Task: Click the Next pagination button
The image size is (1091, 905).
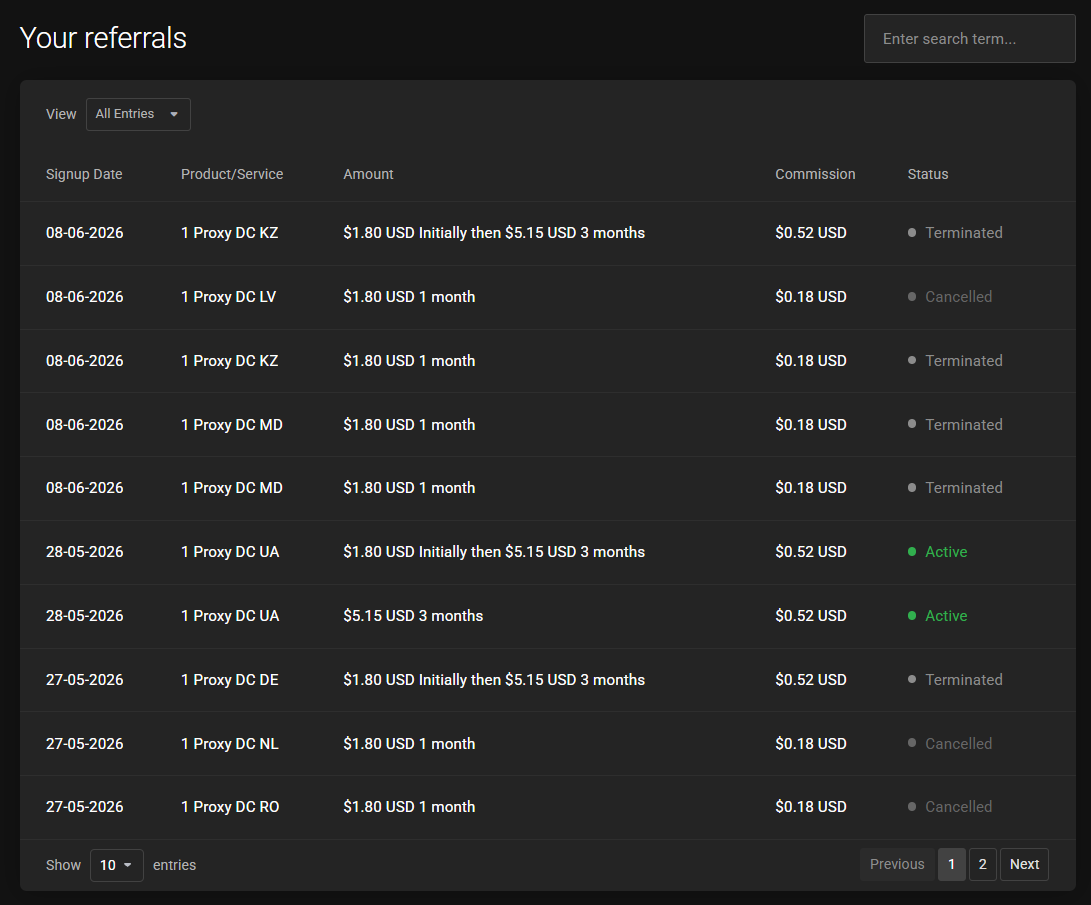Action: (x=1024, y=864)
